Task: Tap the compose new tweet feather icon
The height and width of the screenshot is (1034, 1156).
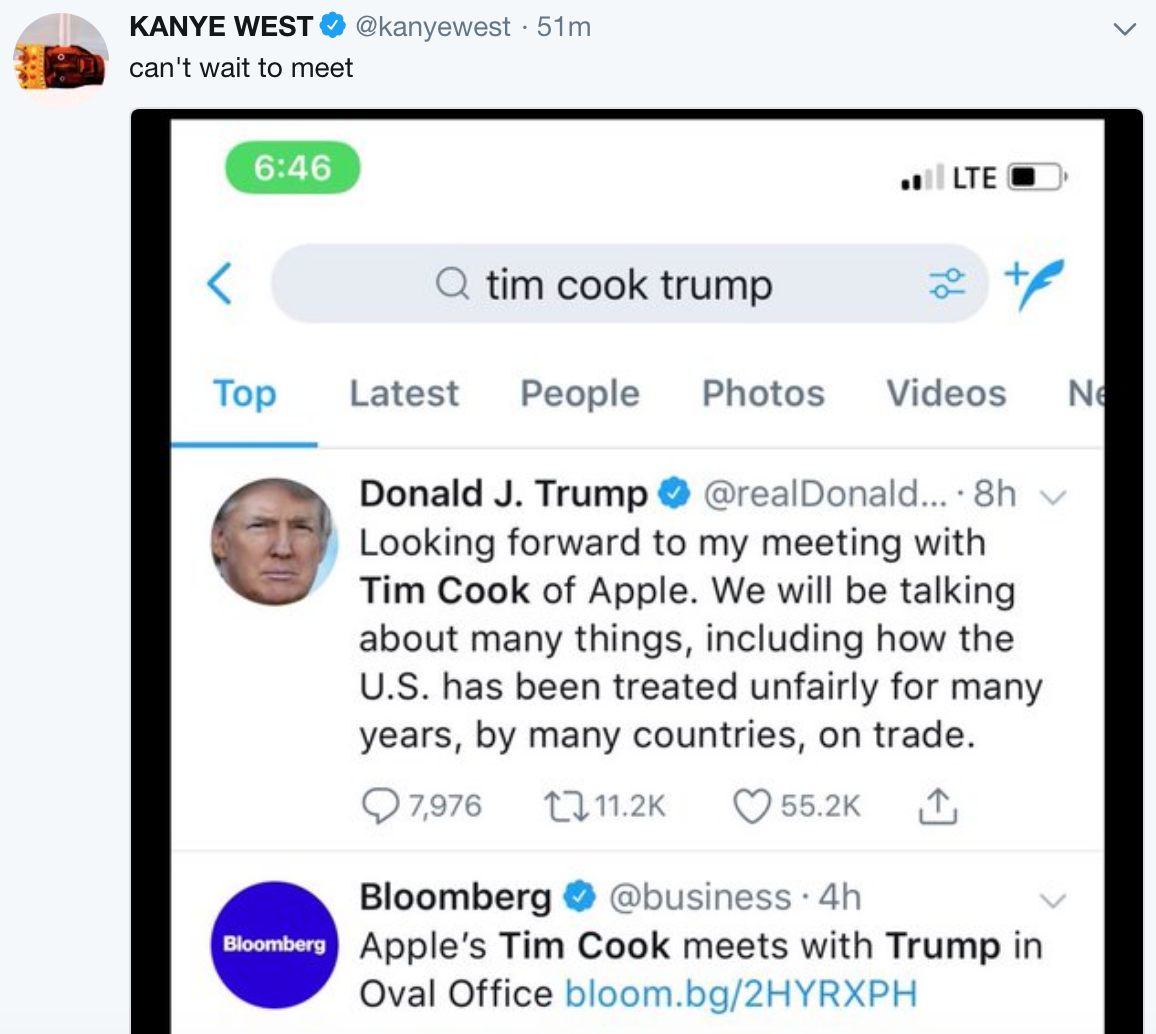Action: point(1034,282)
